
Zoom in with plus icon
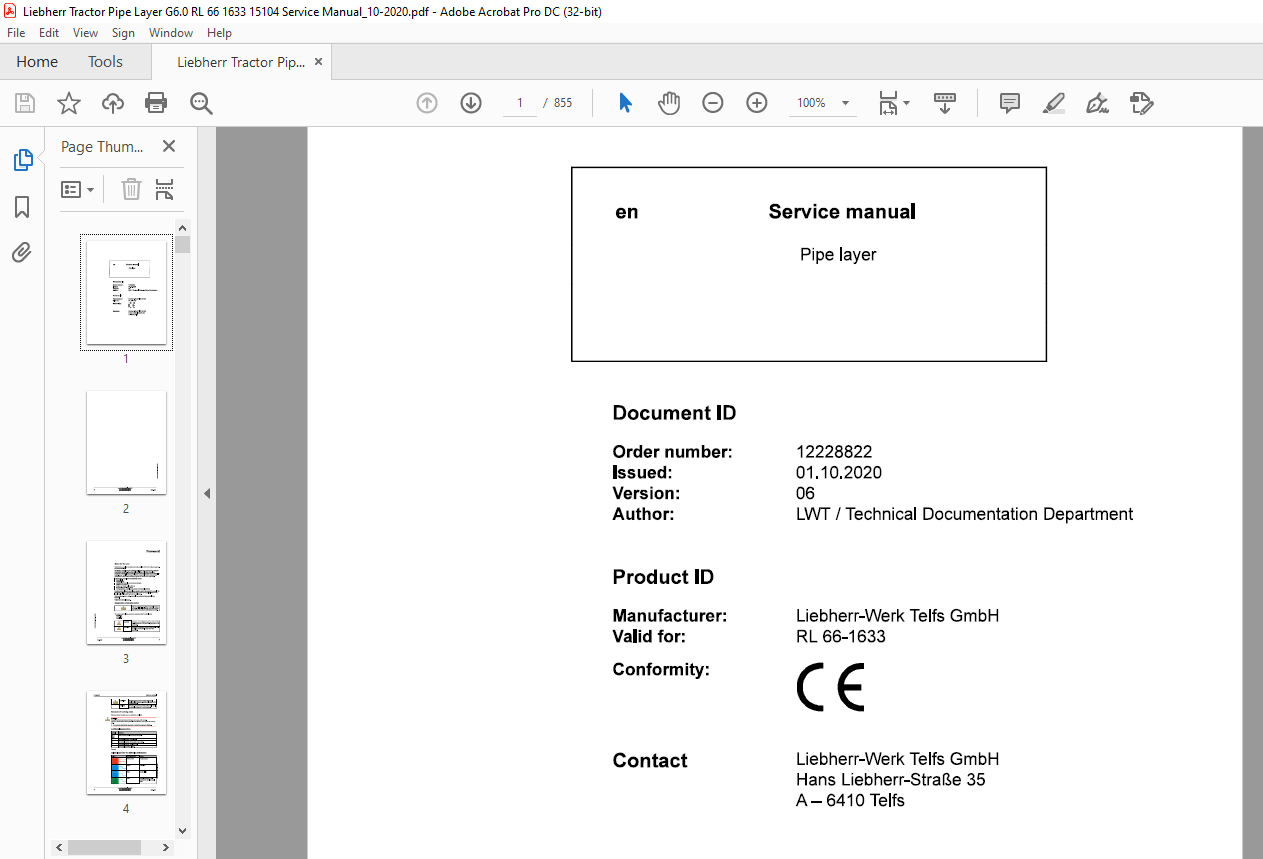coord(757,103)
